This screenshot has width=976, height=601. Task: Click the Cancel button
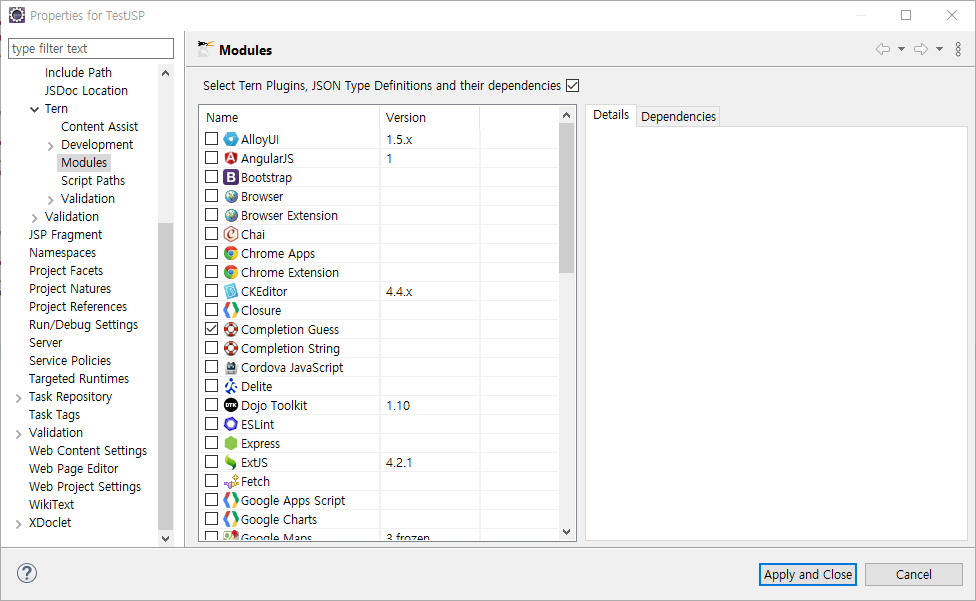914,574
